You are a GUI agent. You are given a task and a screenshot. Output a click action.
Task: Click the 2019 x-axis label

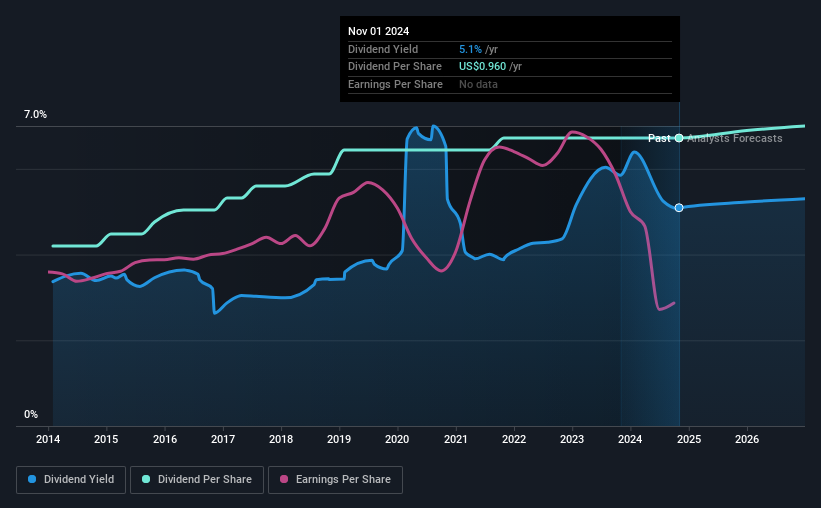[x=339, y=439]
